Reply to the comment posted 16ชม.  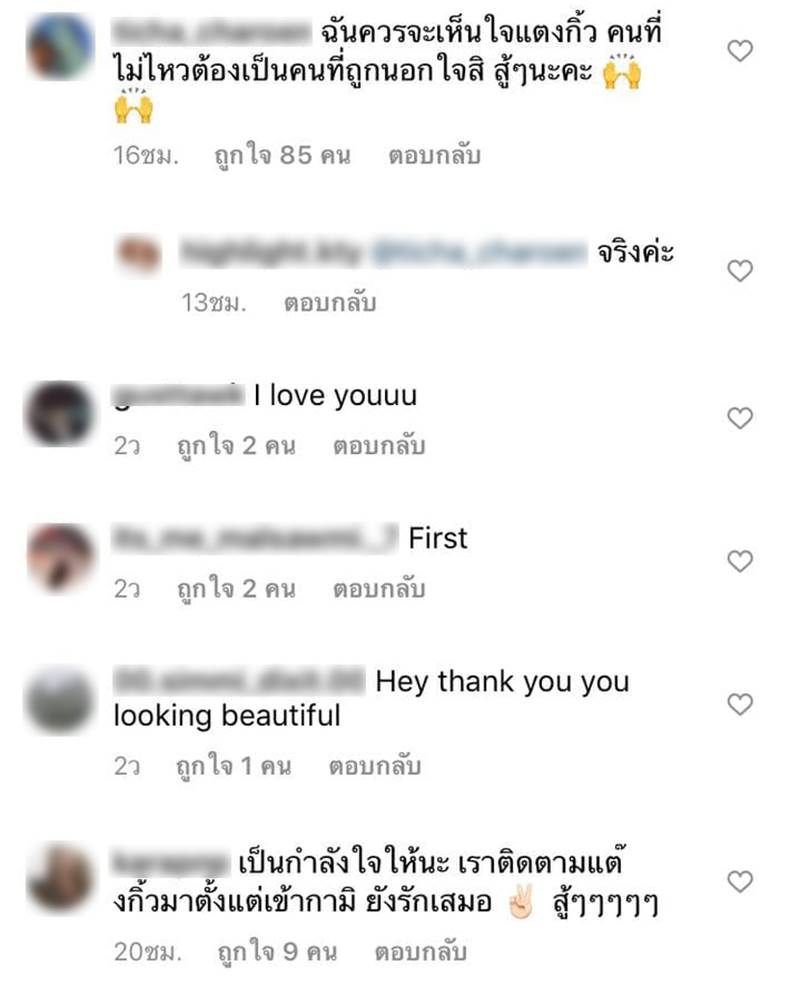[435, 156]
